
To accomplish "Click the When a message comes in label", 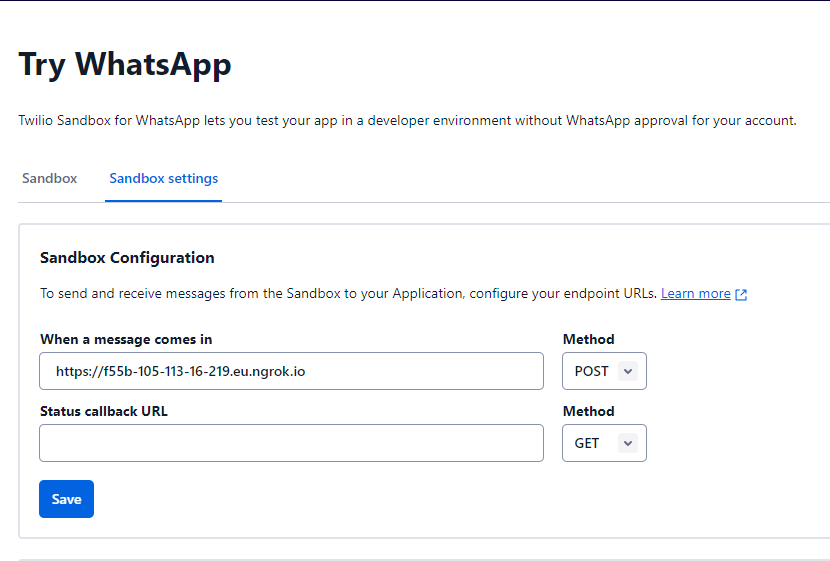I will [126, 339].
